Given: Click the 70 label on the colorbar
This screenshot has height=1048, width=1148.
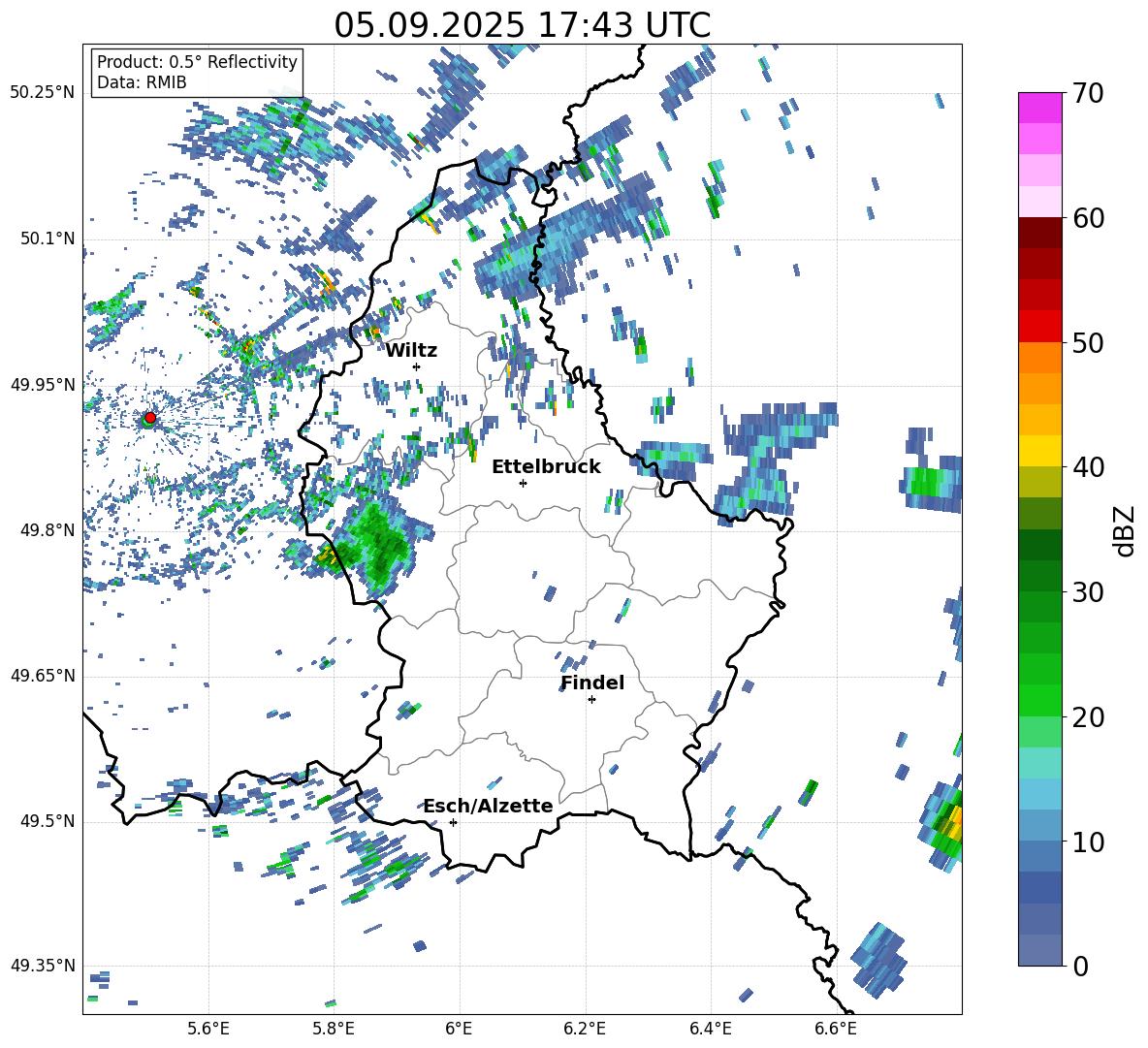Looking at the screenshot, I should coord(1088,94).
